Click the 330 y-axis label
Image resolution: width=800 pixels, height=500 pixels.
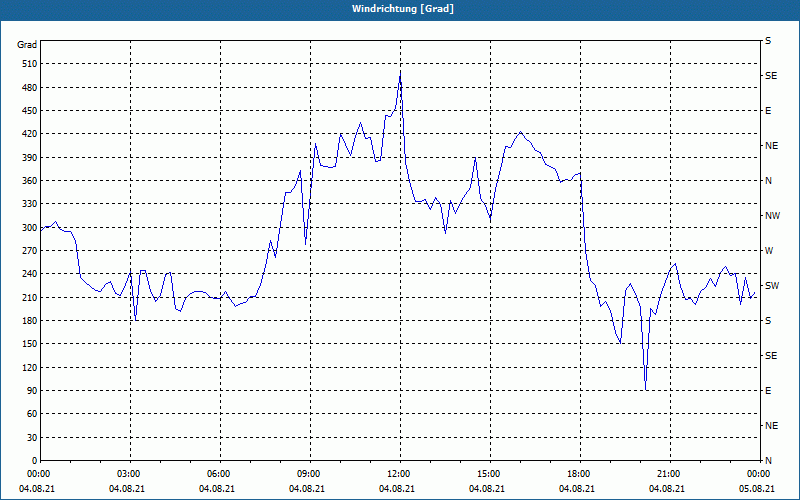(30, 204)
